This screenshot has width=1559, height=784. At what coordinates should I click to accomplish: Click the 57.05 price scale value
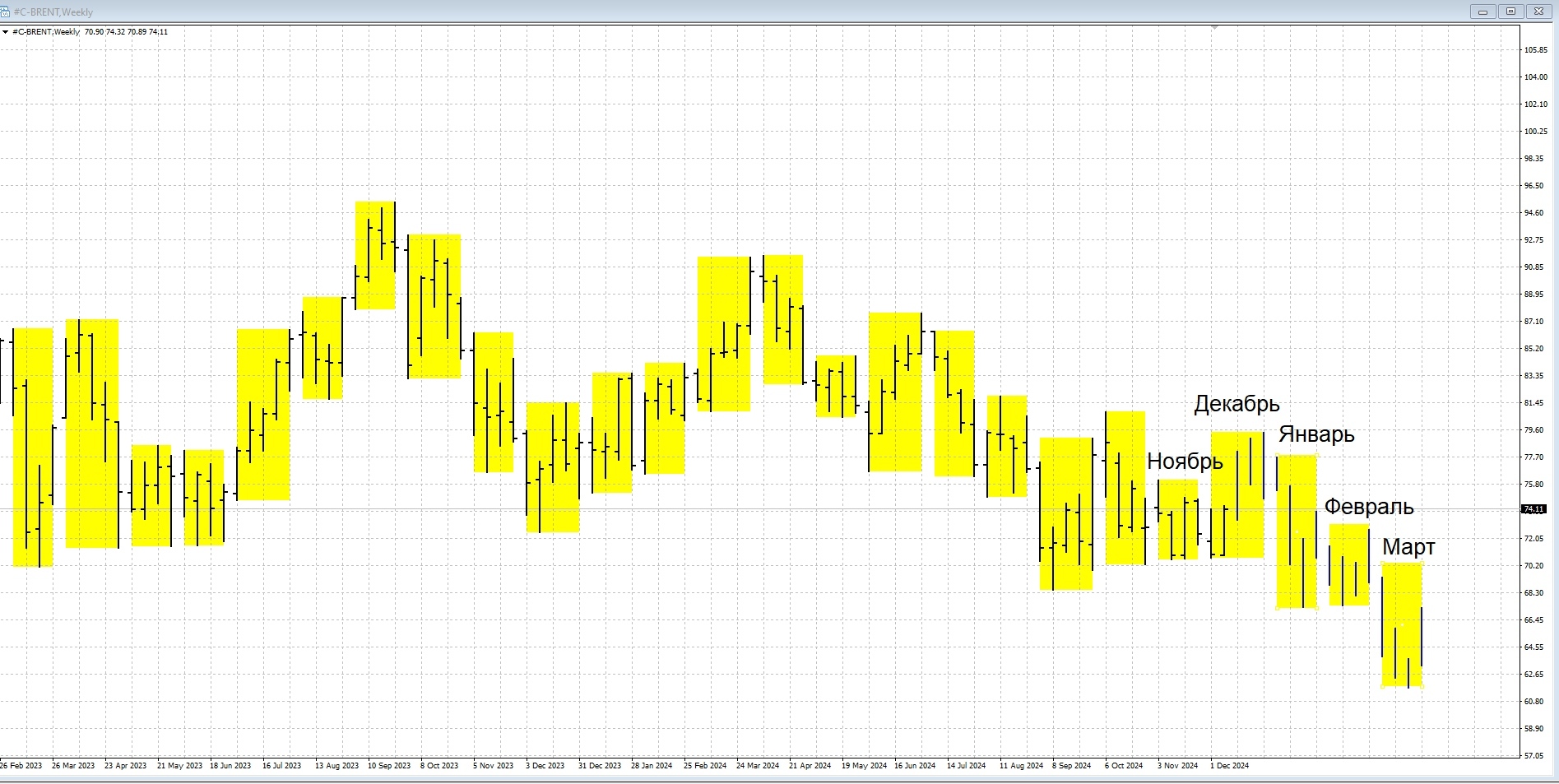pyautogui.click(x=1533, y=756)
